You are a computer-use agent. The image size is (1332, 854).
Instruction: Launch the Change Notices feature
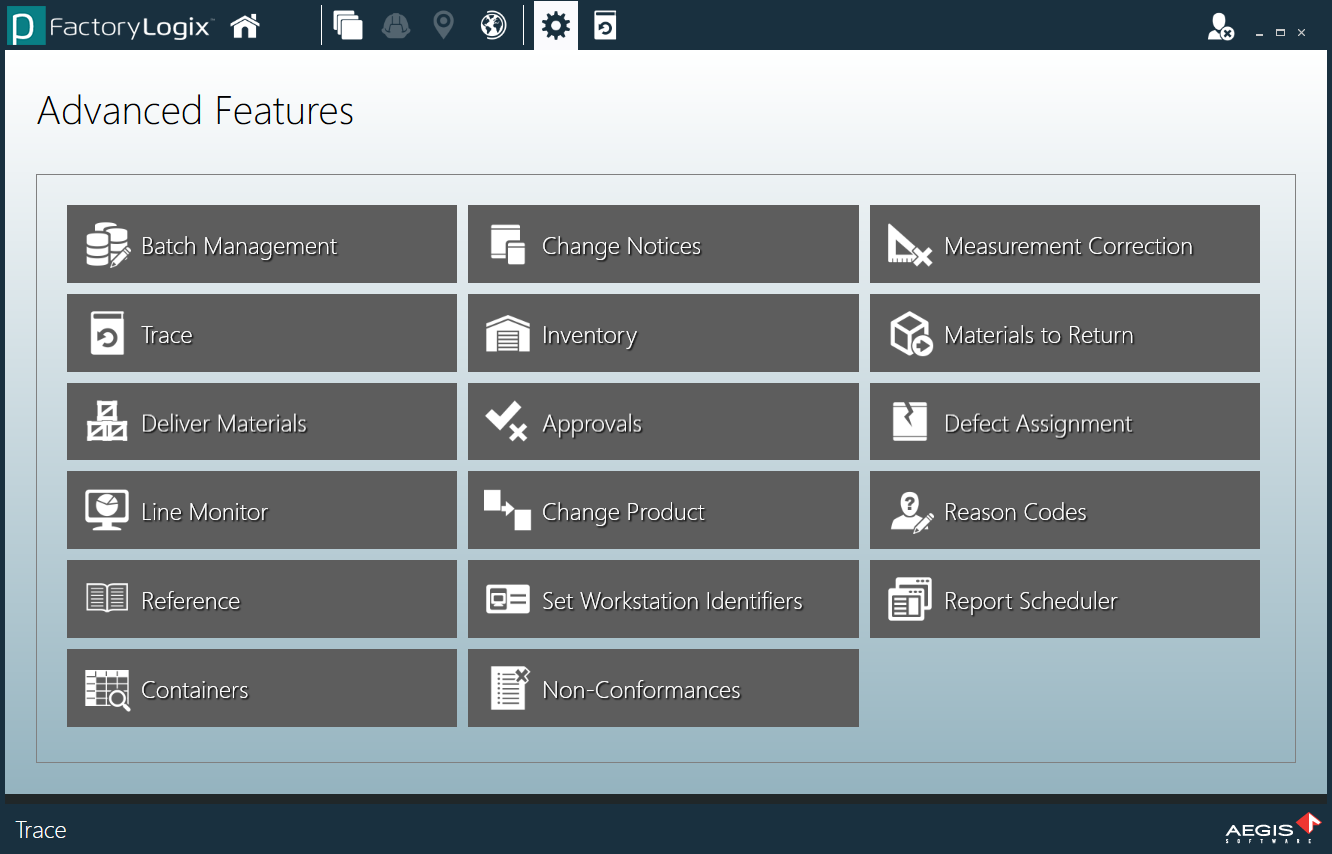point(662,244)
